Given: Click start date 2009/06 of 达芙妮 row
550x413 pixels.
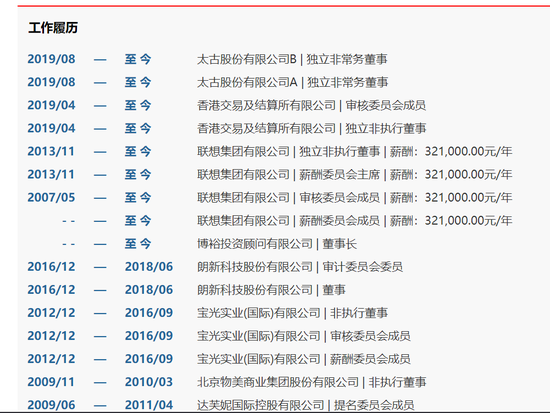Looking at the screenshot, I should [x=51, y=405].
